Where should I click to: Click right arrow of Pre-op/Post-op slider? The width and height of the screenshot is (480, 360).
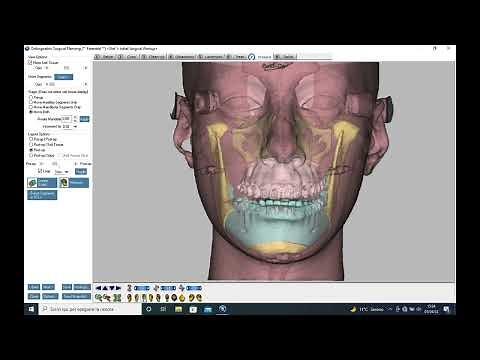coord(76,164)
